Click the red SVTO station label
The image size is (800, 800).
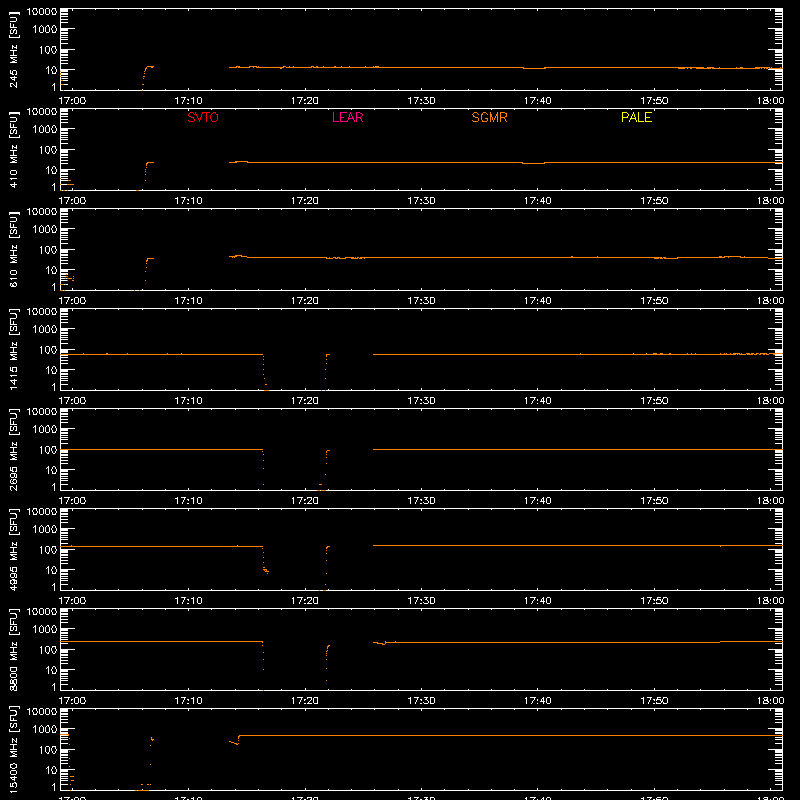(x=203, y=117)
